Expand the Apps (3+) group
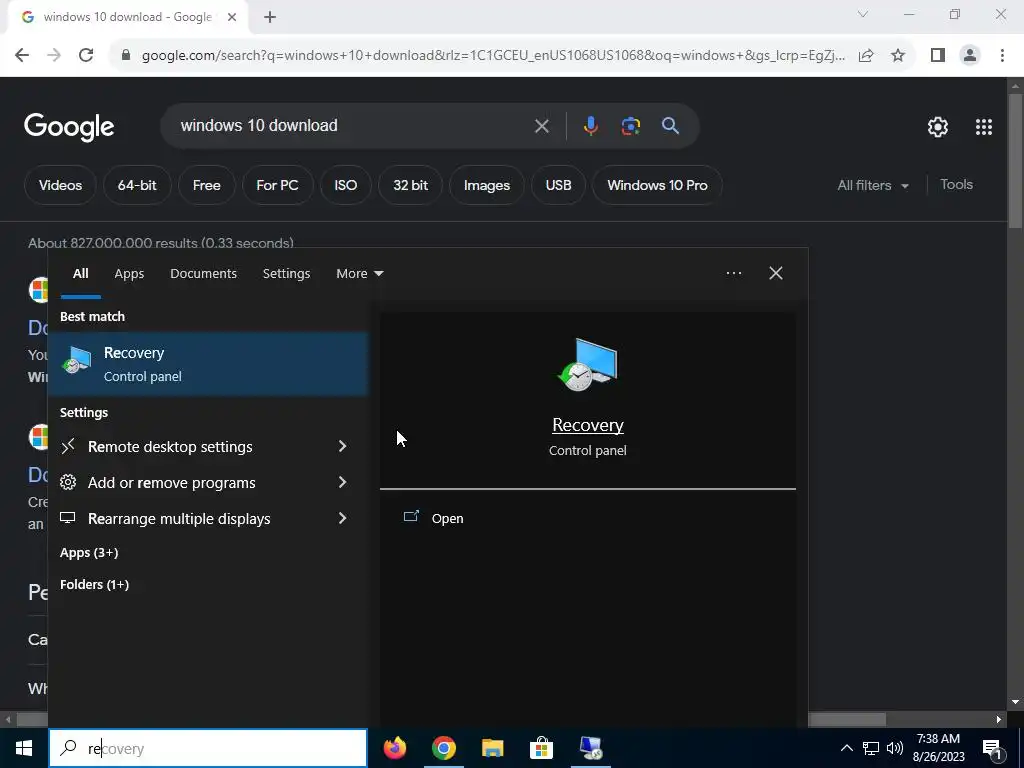The width and height of the screenshot is (1024, 768). click(x=89, y=552)
